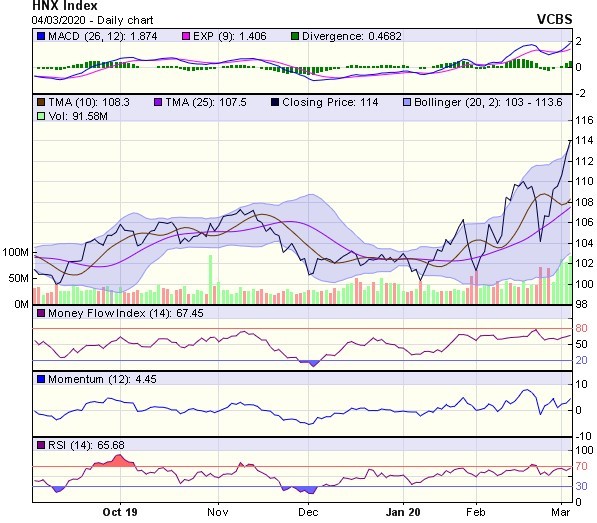Click the blue Momentum (12) legend swatch
Image resolution: width=597 pixels, height=523 pixels.
point(41,379)
